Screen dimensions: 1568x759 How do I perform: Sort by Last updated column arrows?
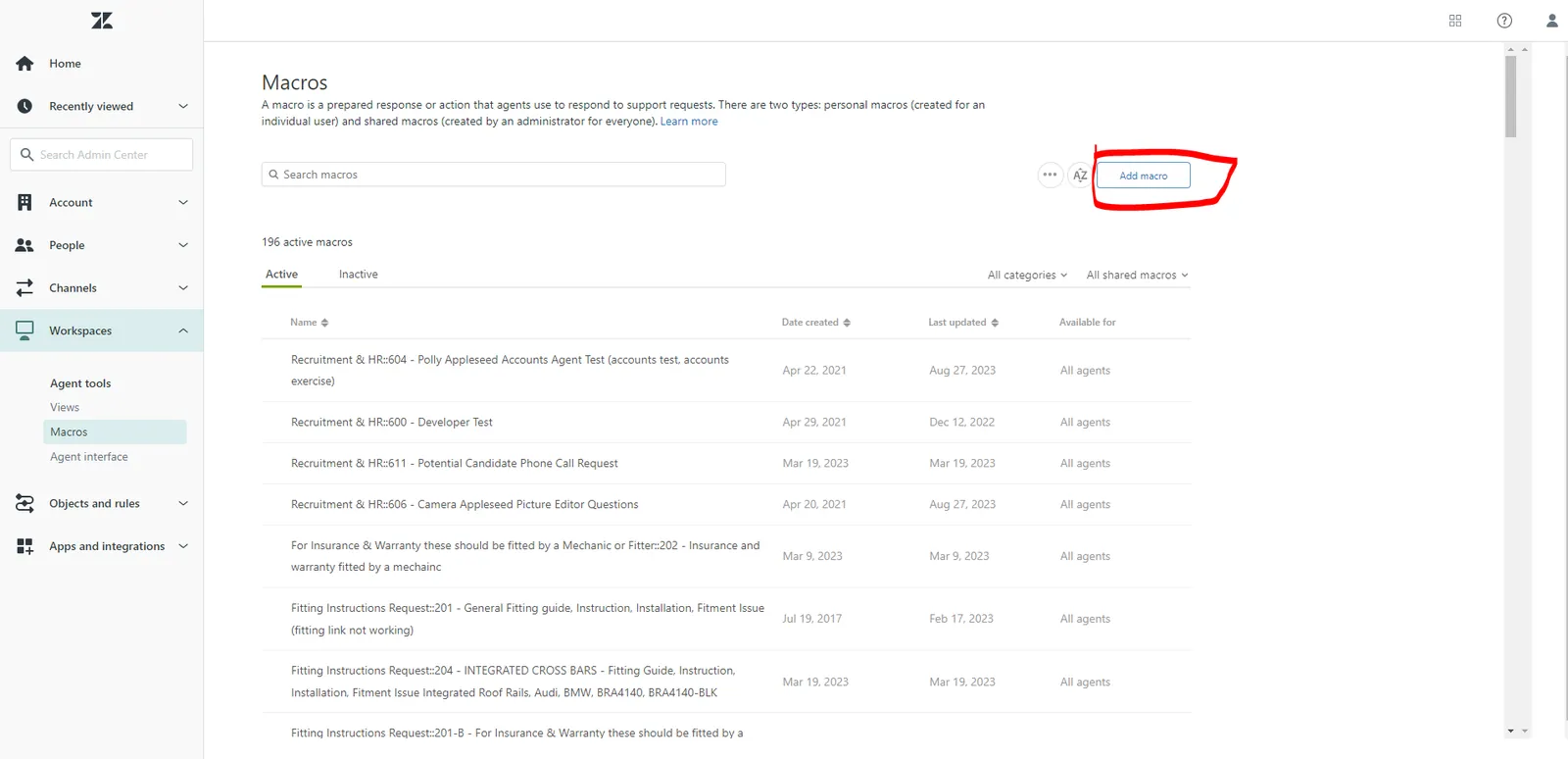(995, 323)
